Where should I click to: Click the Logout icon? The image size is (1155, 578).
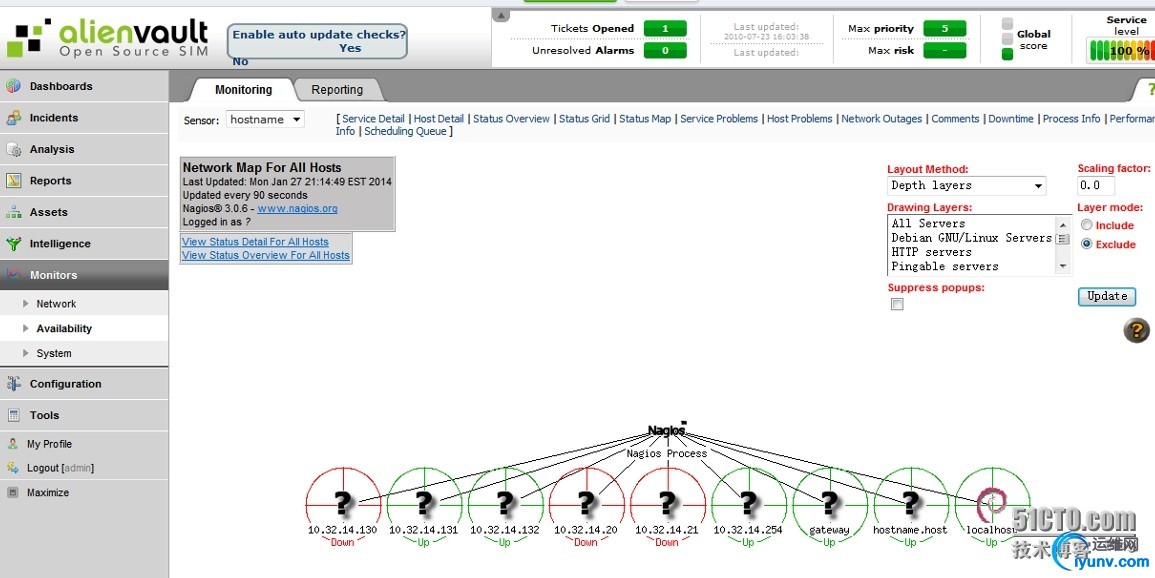point(13,468)
